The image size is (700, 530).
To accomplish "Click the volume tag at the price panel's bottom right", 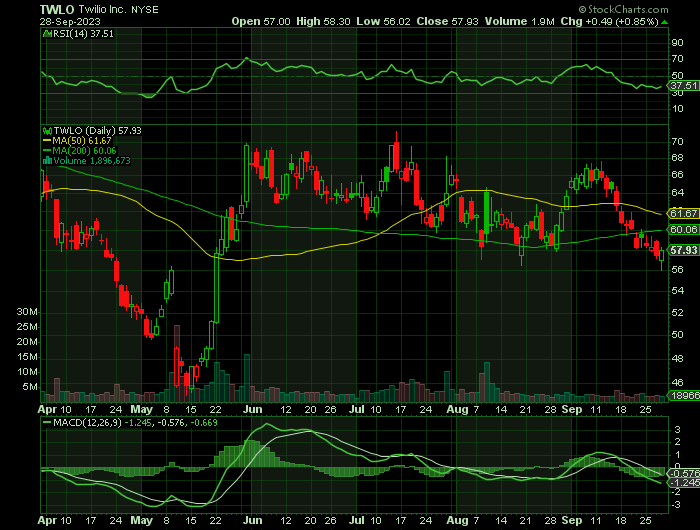I will [683, 395].
